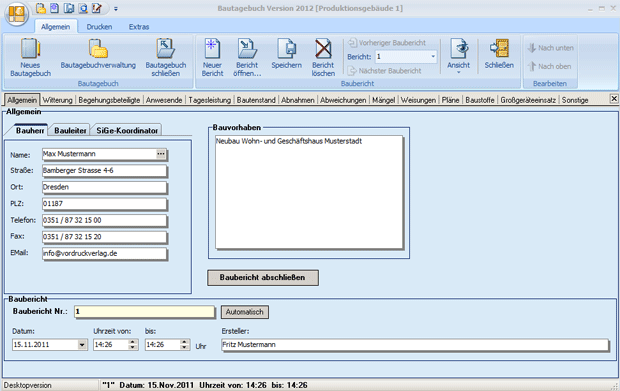Open Bautagebuchverwaltung from the ribbon
Image resolution: width=620 pixels, height=391 pixels.
point(98,54)
